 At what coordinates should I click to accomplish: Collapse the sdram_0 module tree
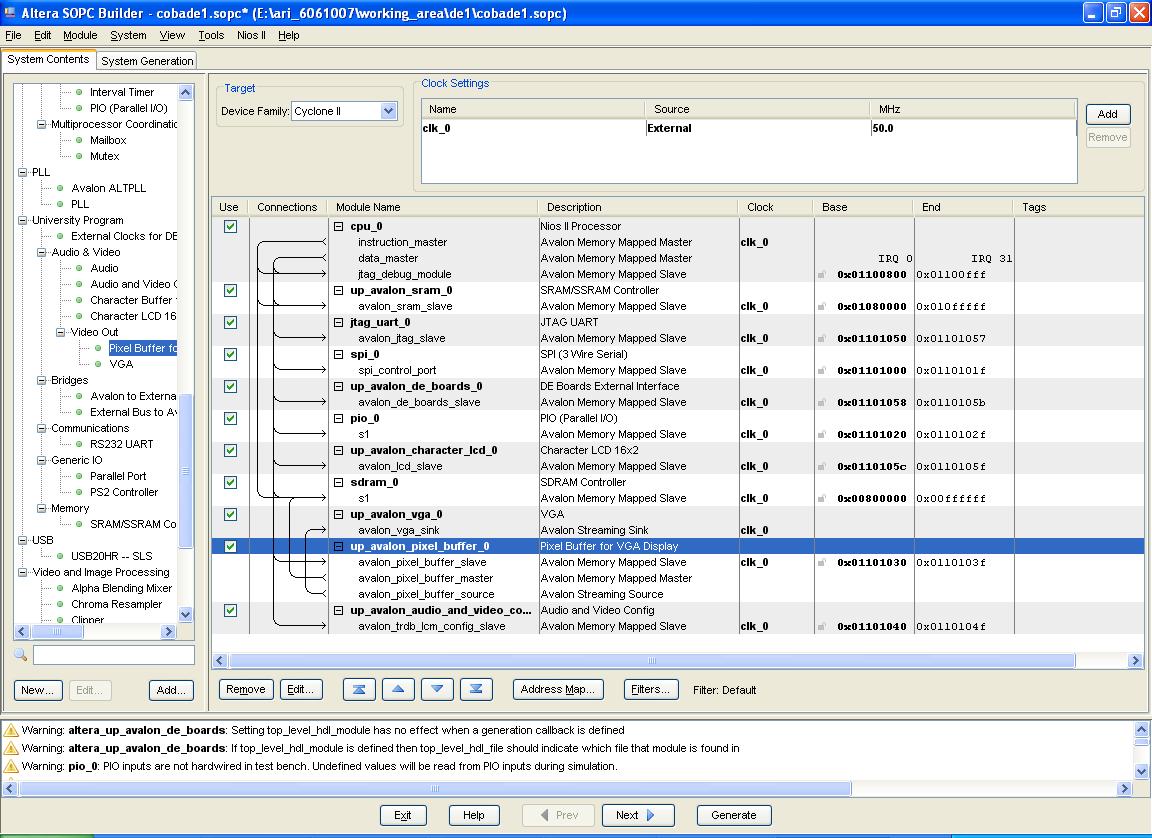(339, 483)
